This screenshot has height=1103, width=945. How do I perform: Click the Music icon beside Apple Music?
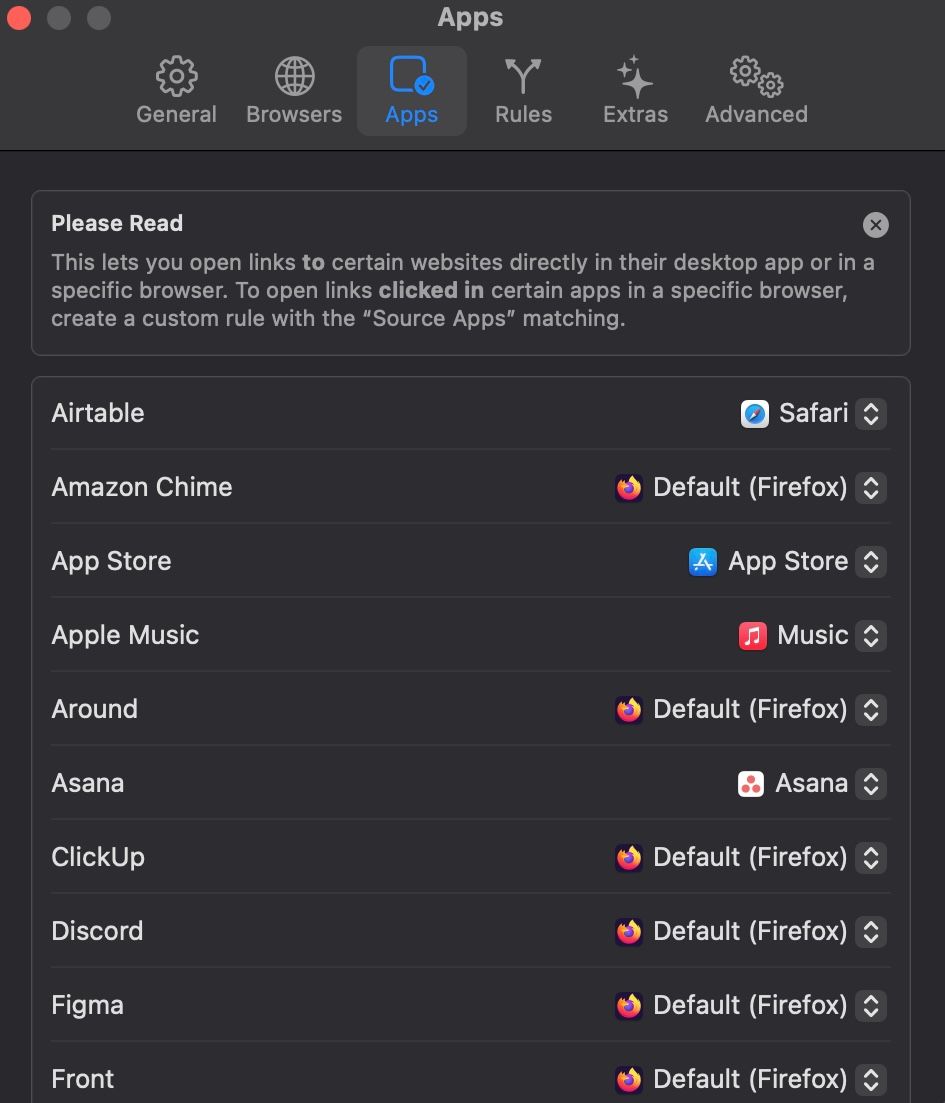point(751,635)
